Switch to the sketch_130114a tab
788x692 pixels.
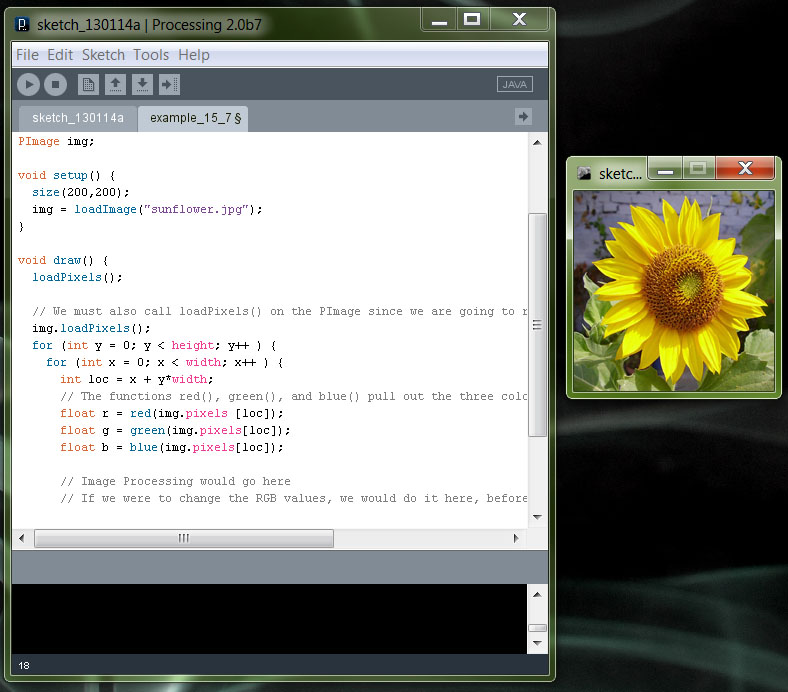78,118
